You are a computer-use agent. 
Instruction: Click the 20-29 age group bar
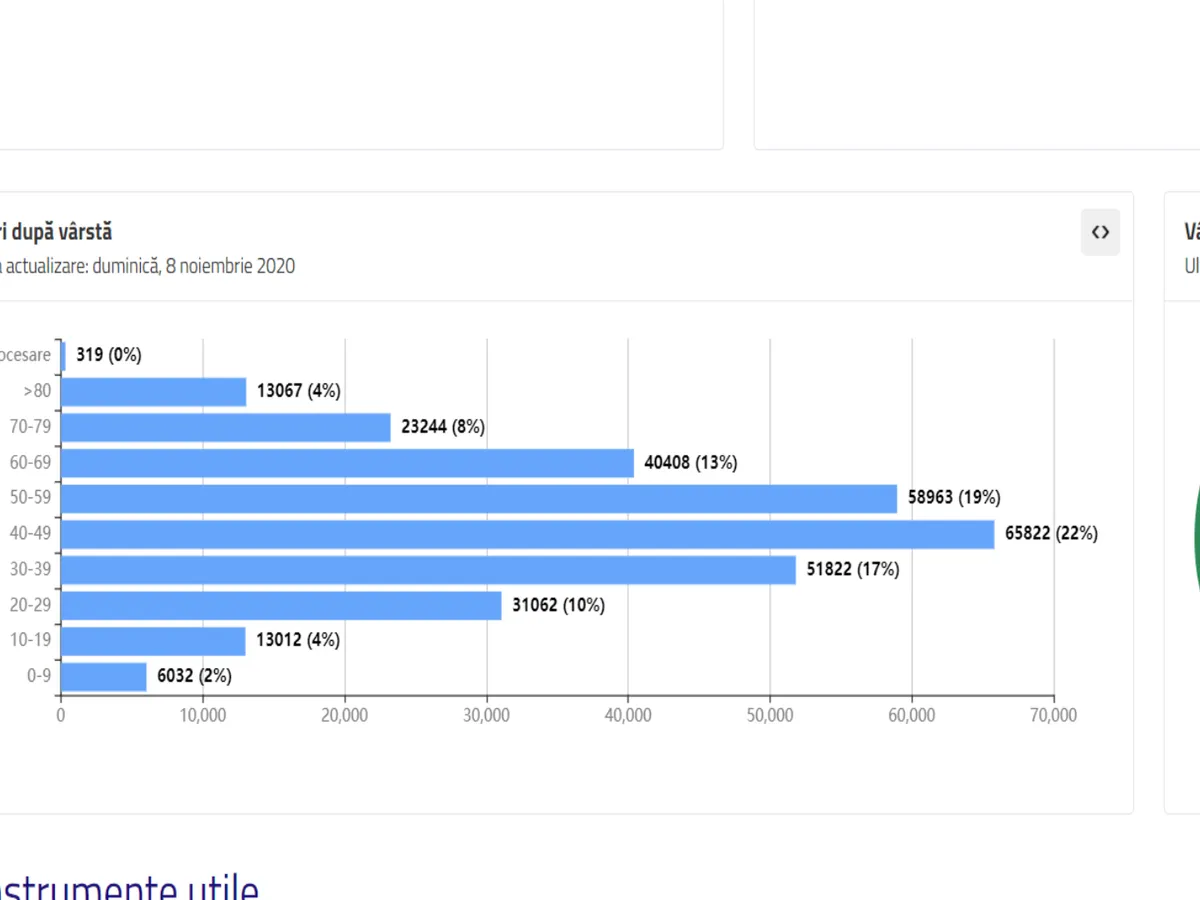tap(281, 605)
